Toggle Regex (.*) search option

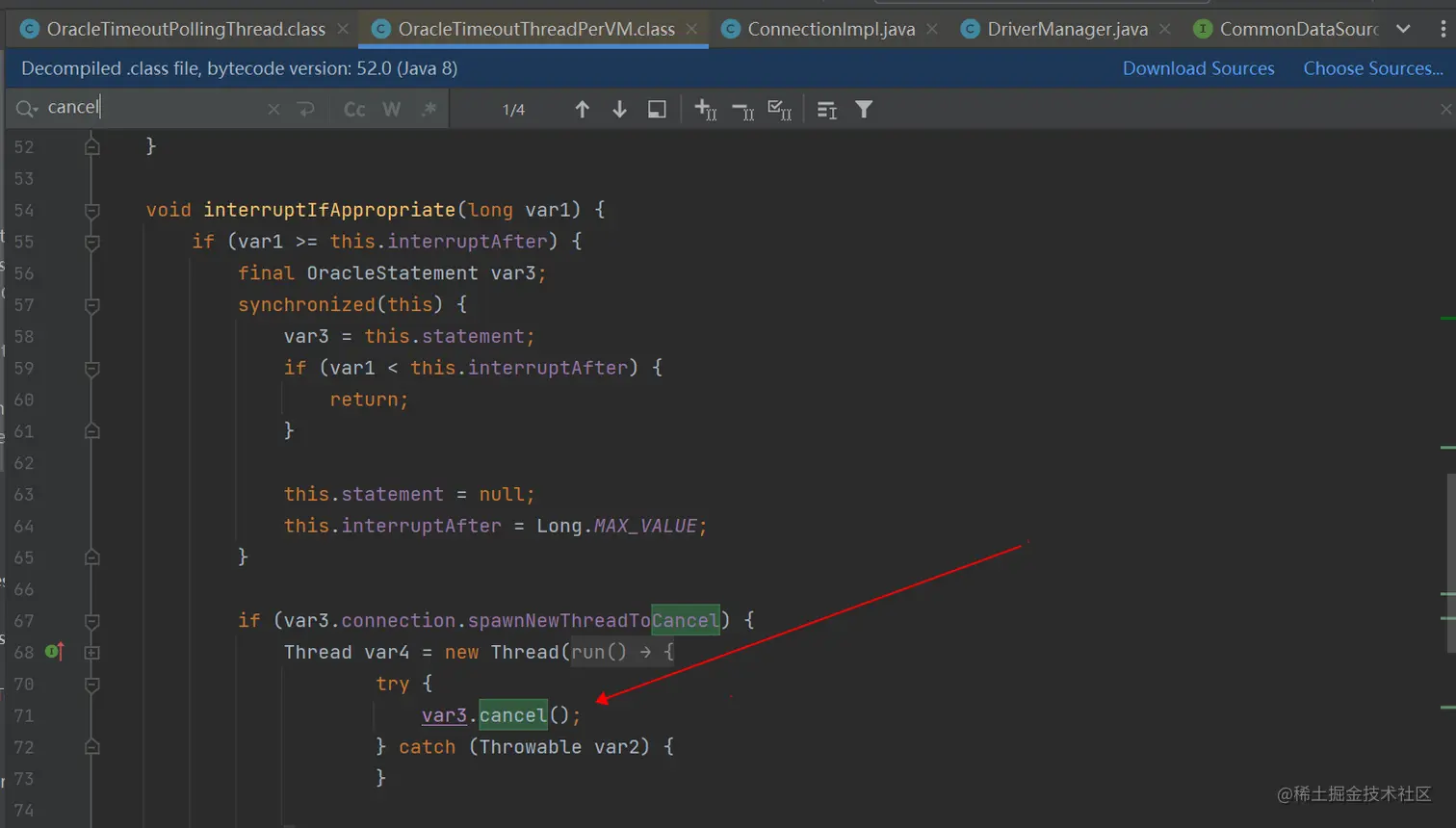click(429, 110)
